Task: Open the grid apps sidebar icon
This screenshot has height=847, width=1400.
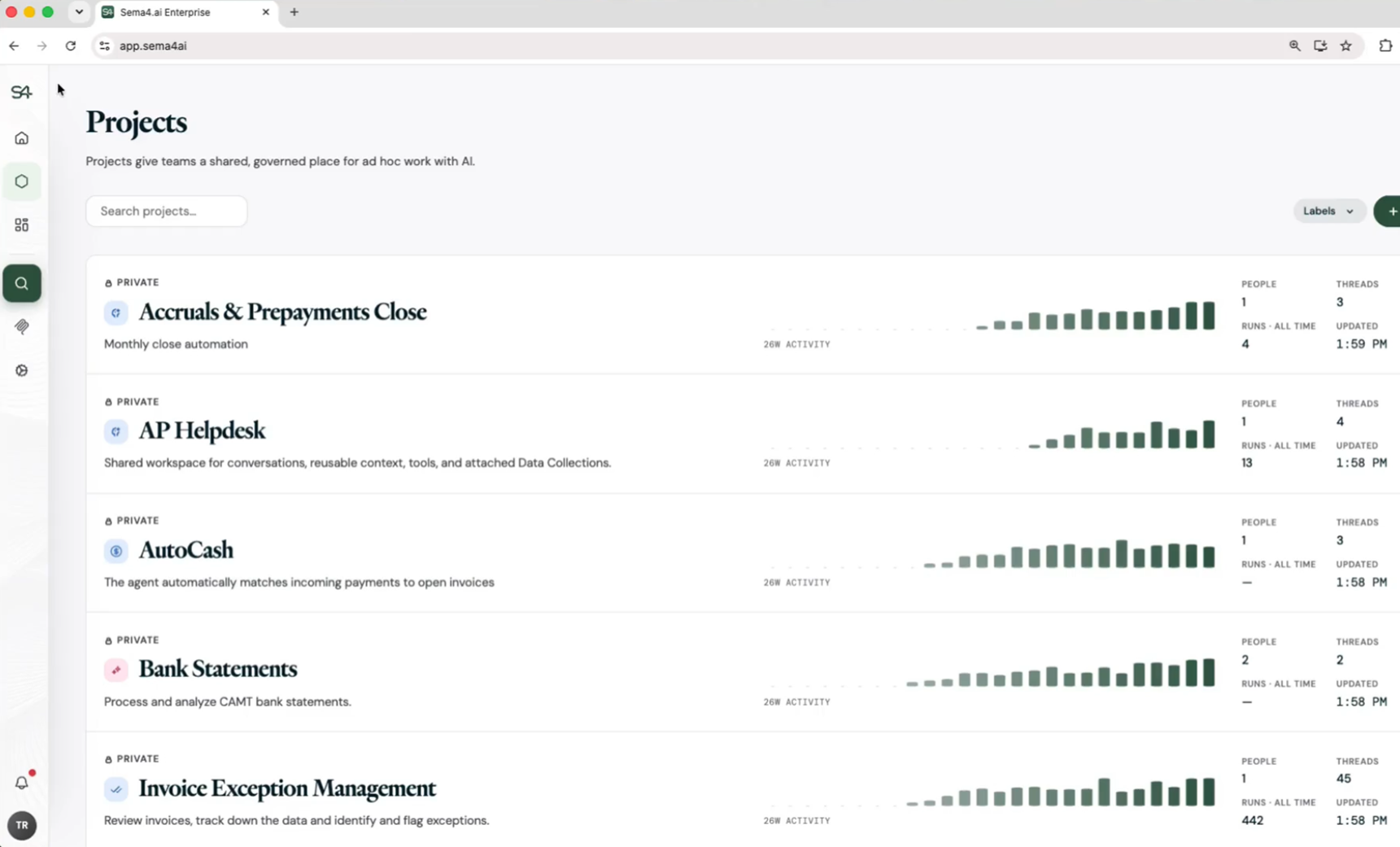Action: point(22,225)
